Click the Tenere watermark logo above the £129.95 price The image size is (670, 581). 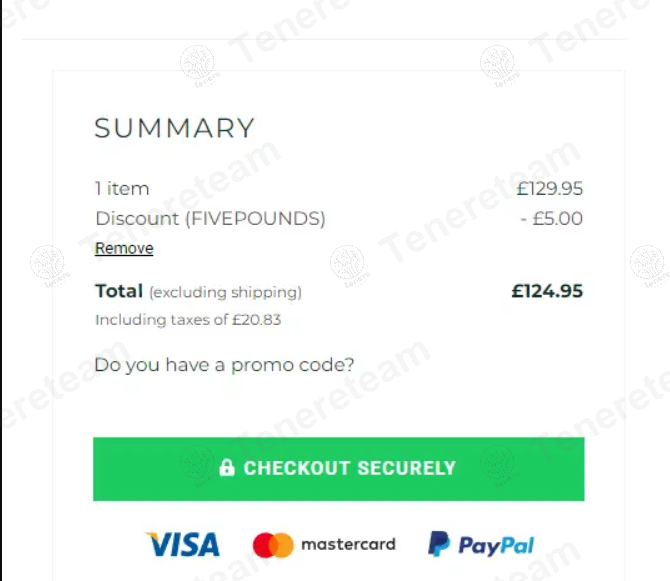click(x=497, y=64)
